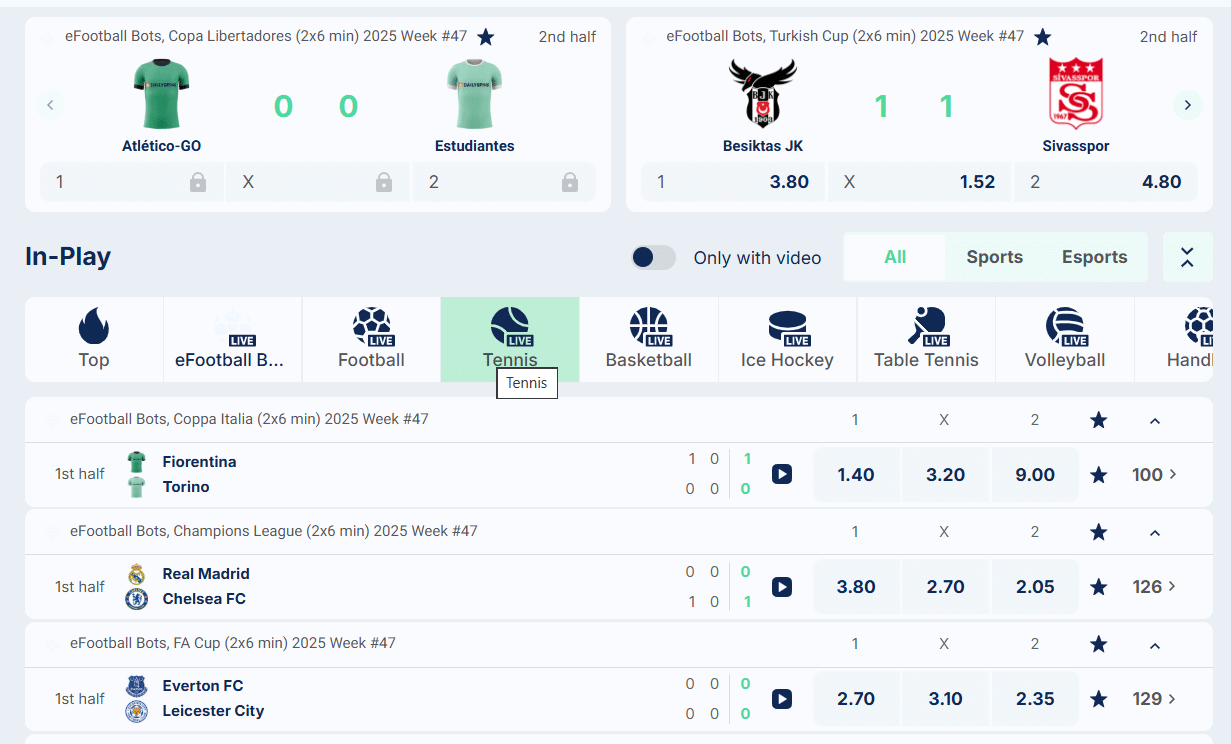
Task: Play the Fiorentina vs Torino video stream
Action: point(782,474)
